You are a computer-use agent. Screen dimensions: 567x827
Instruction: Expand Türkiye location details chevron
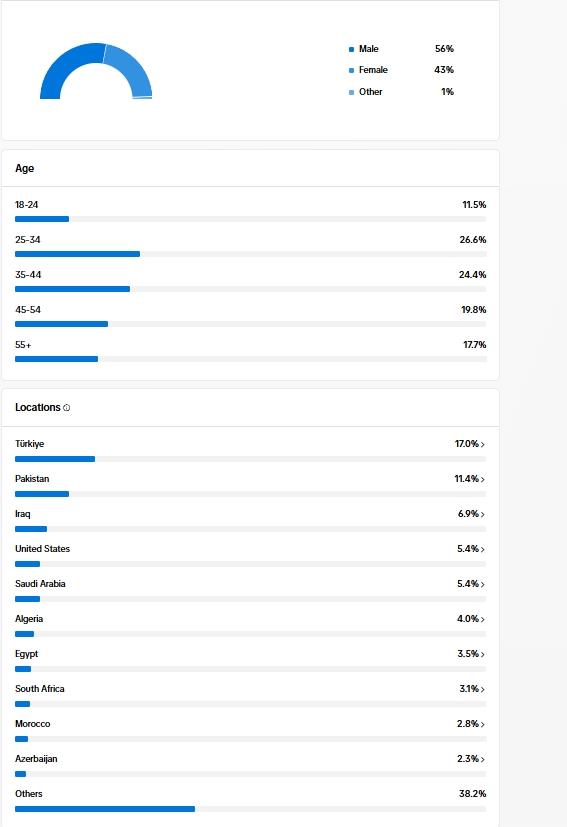(x=483, y=445)
